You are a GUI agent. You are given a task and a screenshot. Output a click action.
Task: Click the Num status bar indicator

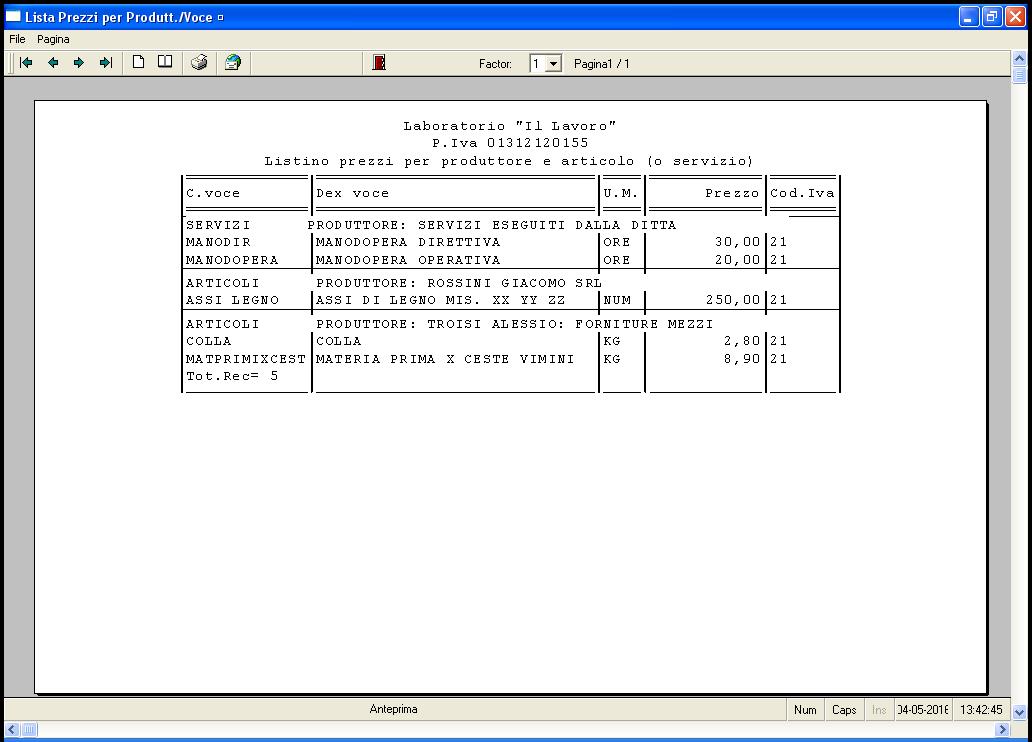[x=805, y=710]
